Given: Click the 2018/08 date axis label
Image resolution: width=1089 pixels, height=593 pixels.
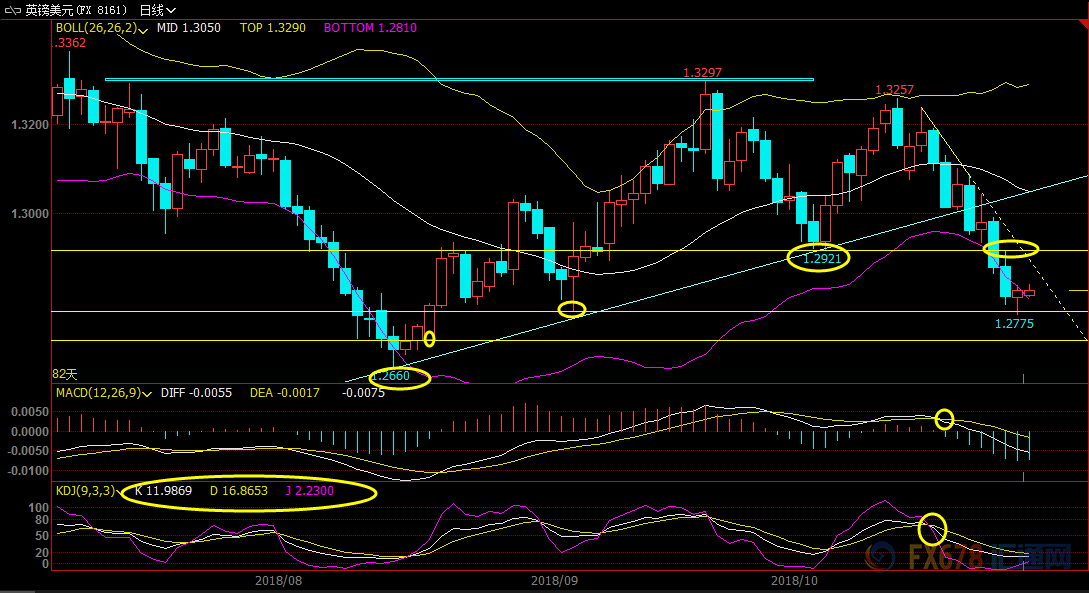Looking at the screenshot, I should coord(279,581).
